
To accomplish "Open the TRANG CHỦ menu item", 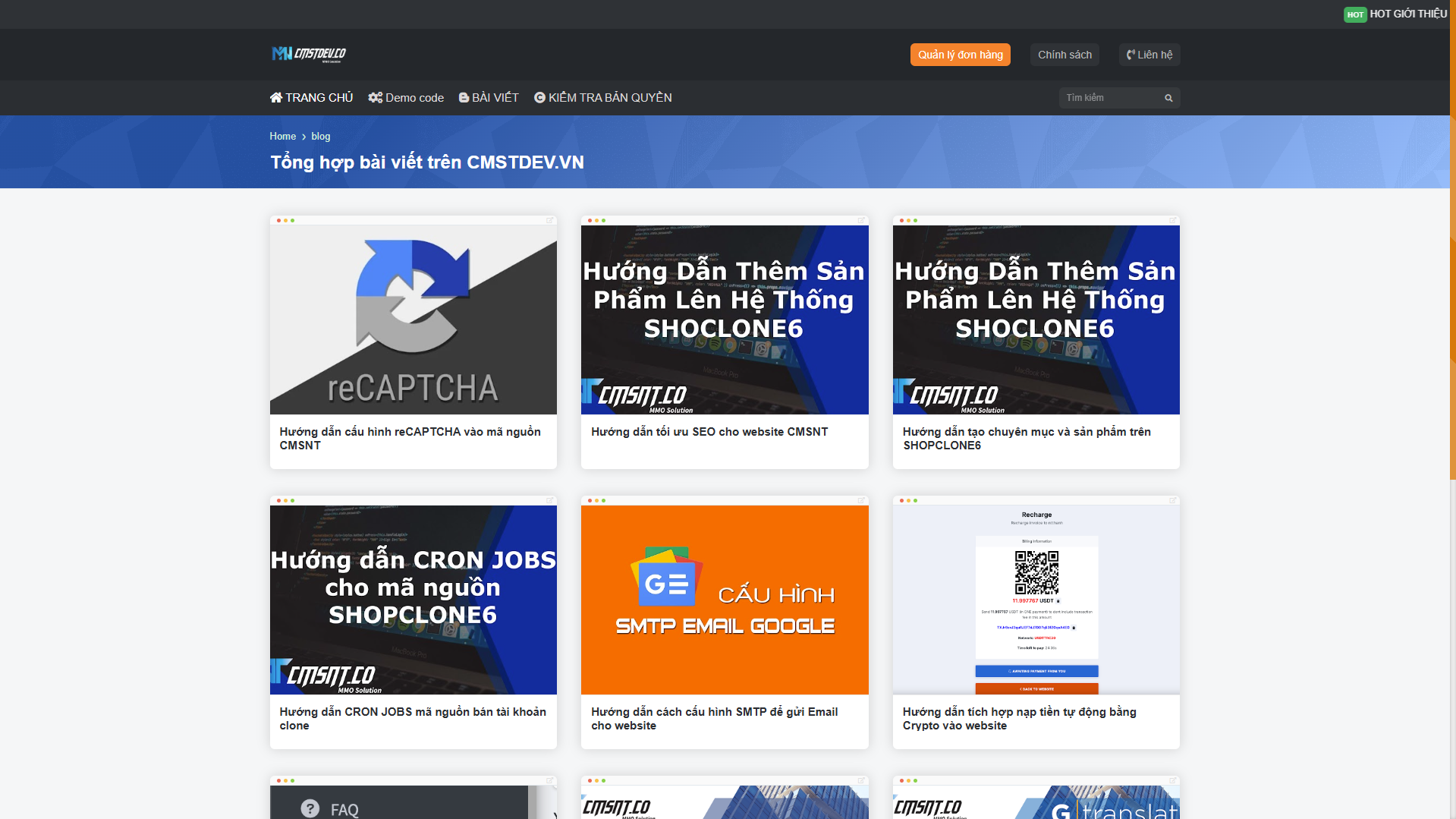I will pyautogui.click(x=311, y=98).
